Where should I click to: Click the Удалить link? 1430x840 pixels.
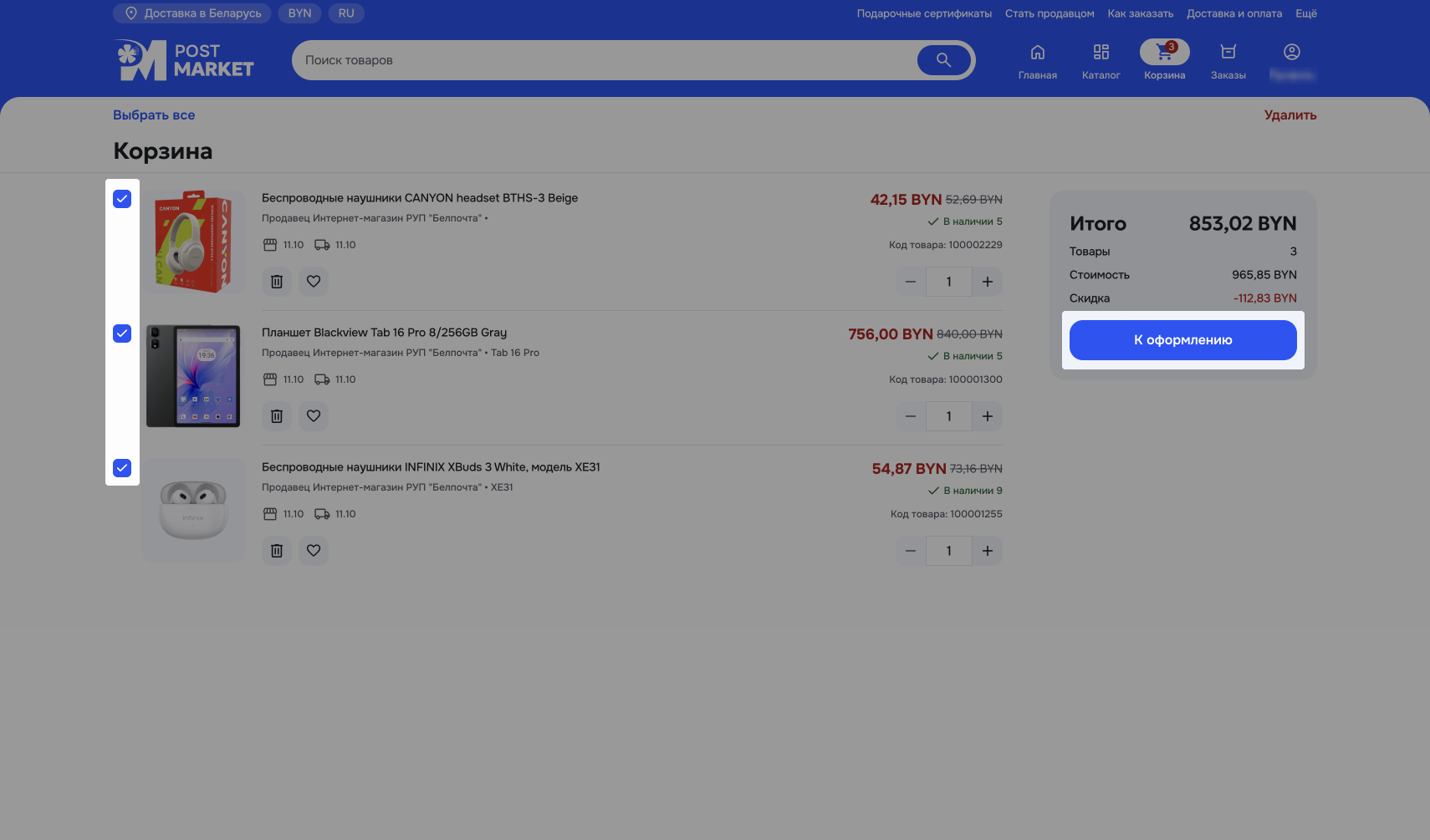tap(1290, 115)
